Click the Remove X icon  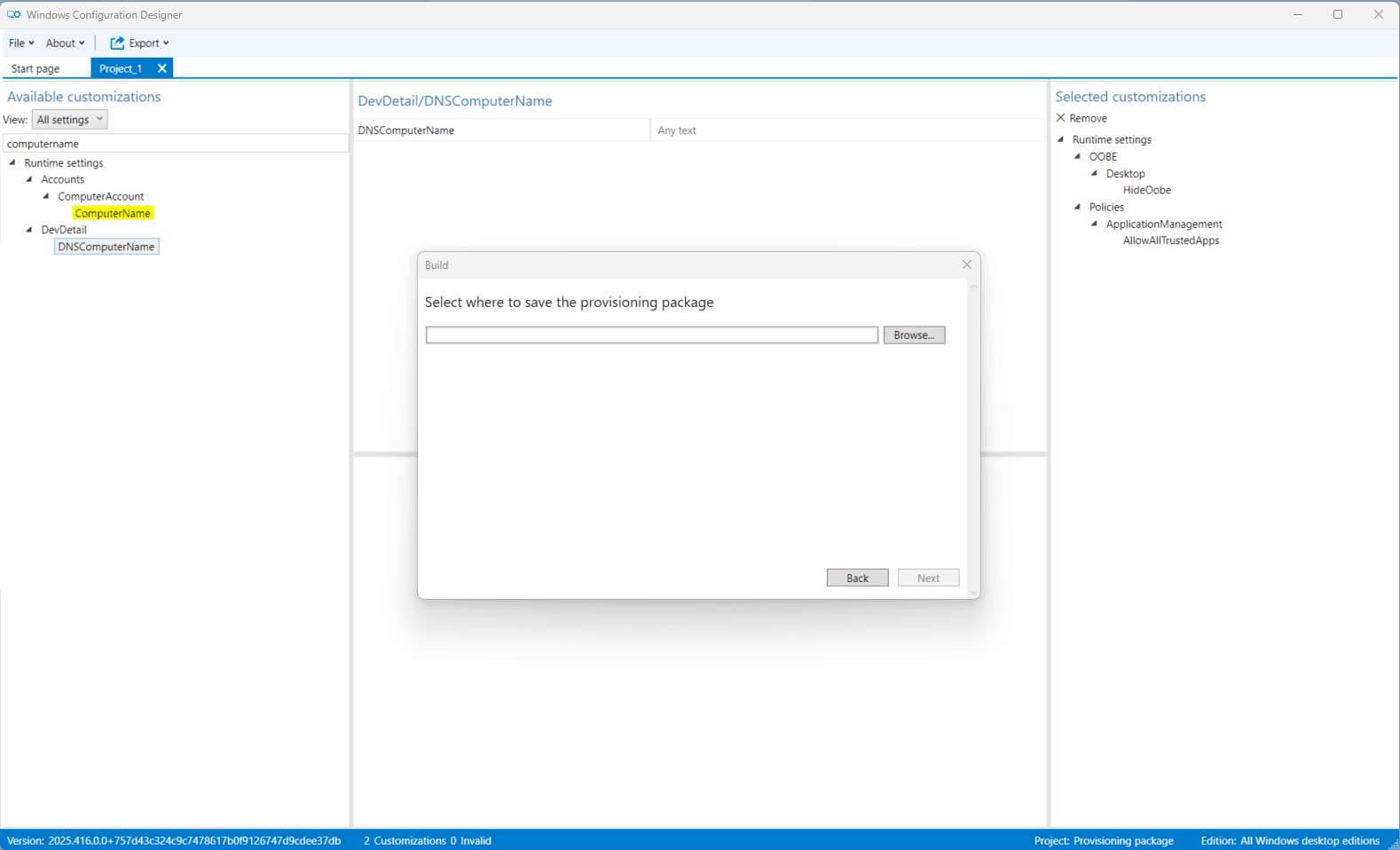coord(1060,118)
